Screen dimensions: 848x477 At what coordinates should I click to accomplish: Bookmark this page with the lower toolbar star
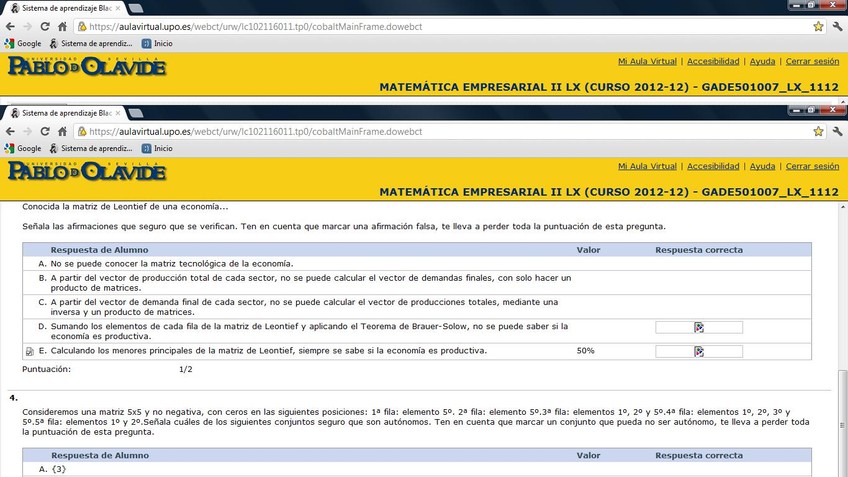click(x=818, y=131)
